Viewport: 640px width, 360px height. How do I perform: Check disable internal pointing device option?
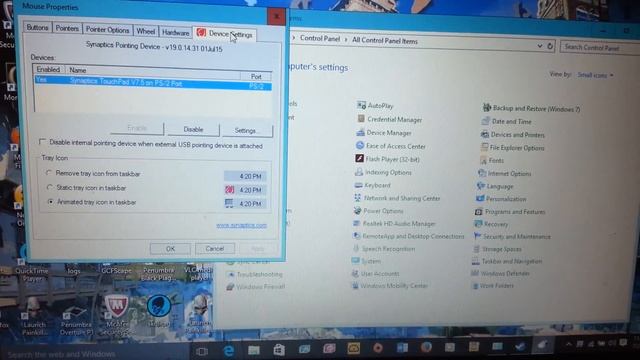(x=42, y=142)
